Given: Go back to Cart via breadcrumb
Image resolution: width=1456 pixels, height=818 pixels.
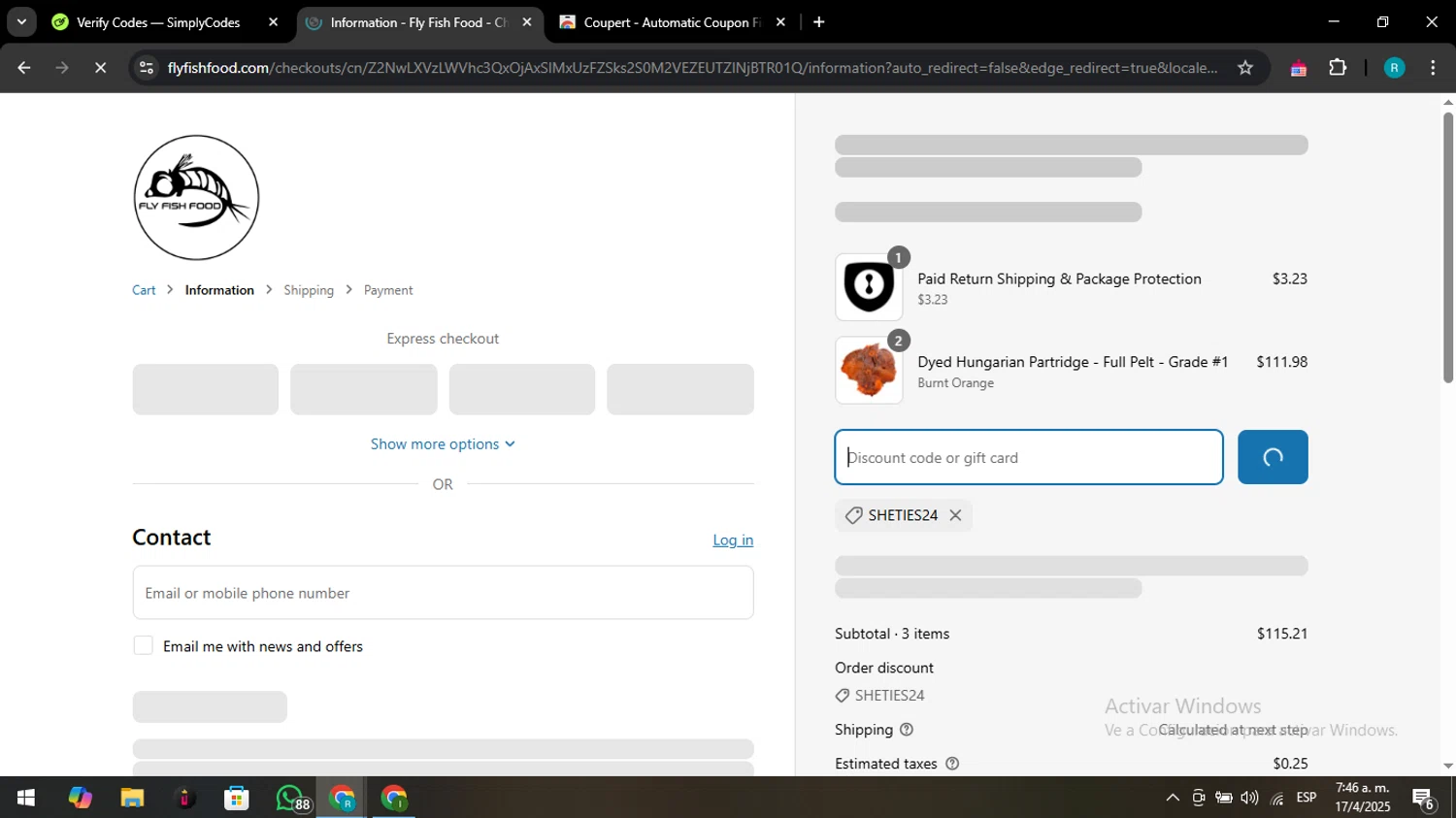Looking at the screenshot, I should [x=144, y=290].
